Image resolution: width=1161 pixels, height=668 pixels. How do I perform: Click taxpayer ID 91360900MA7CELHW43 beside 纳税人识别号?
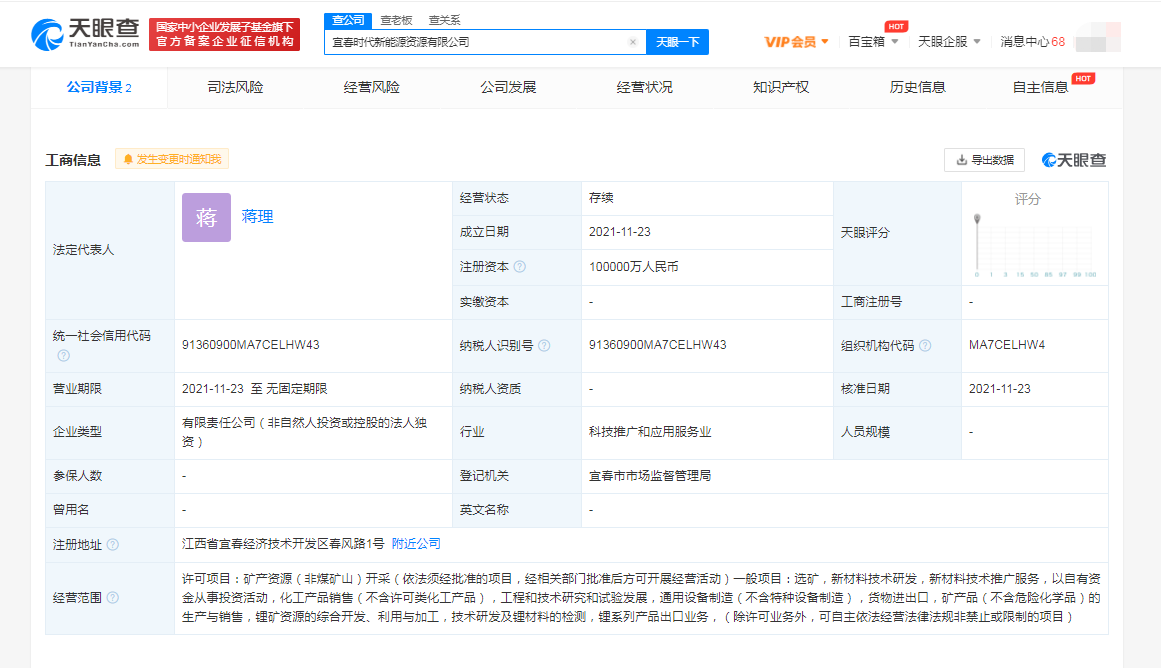(658, 345)
